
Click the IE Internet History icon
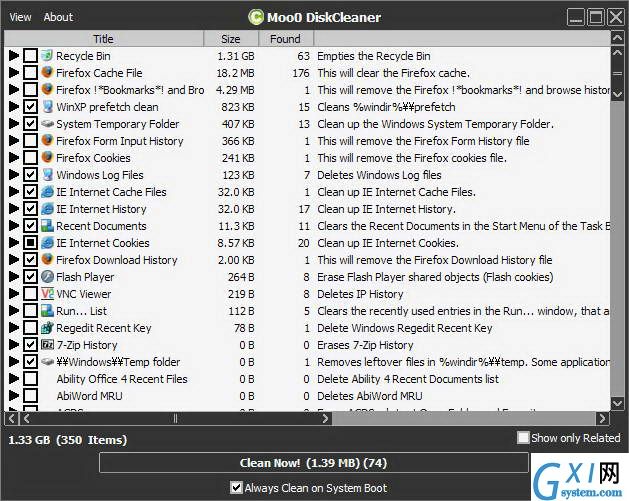(x=47, y=208)
